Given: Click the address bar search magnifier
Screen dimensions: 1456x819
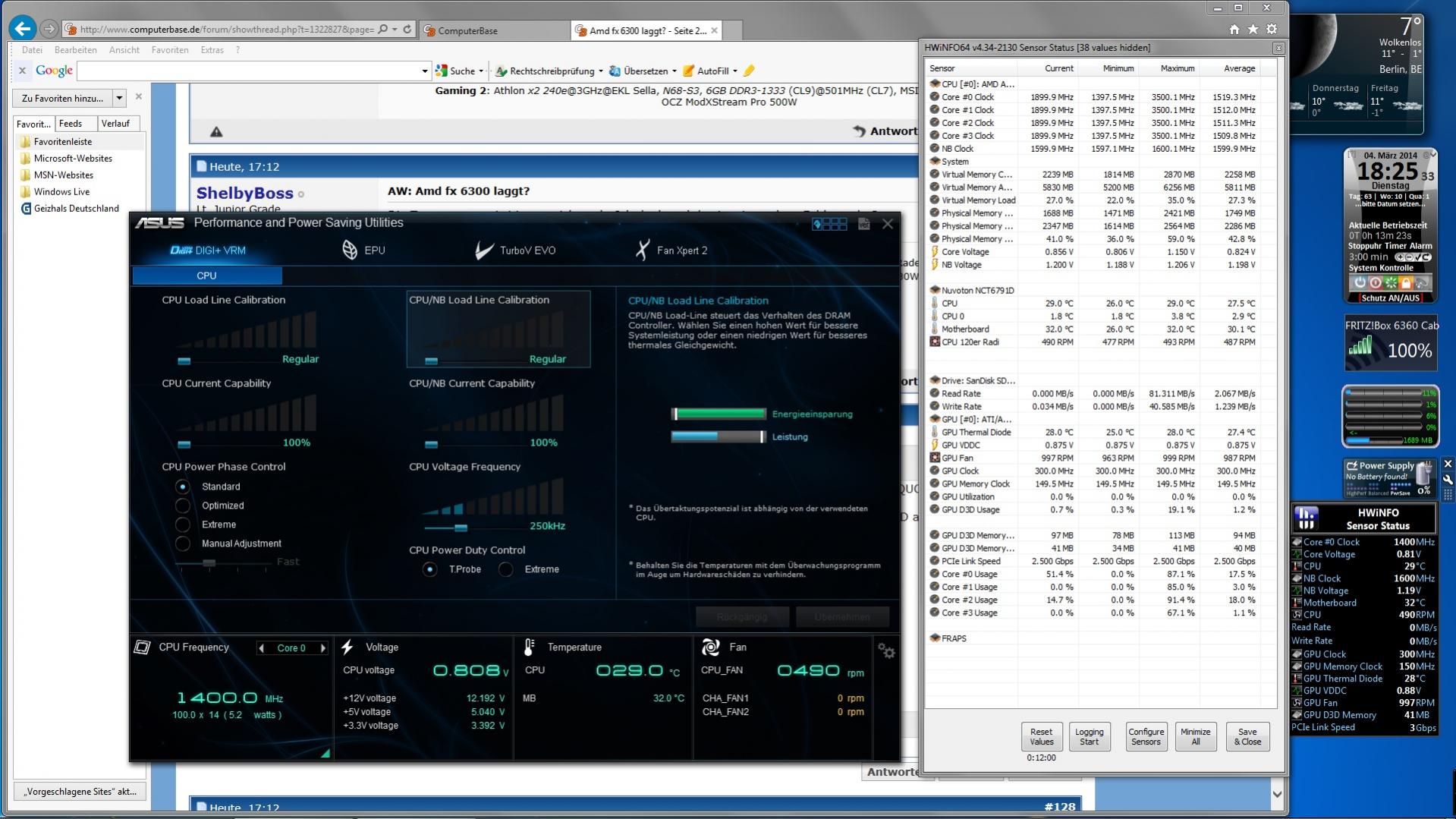Looking at the screenshot, I should [x=383, y=29].
